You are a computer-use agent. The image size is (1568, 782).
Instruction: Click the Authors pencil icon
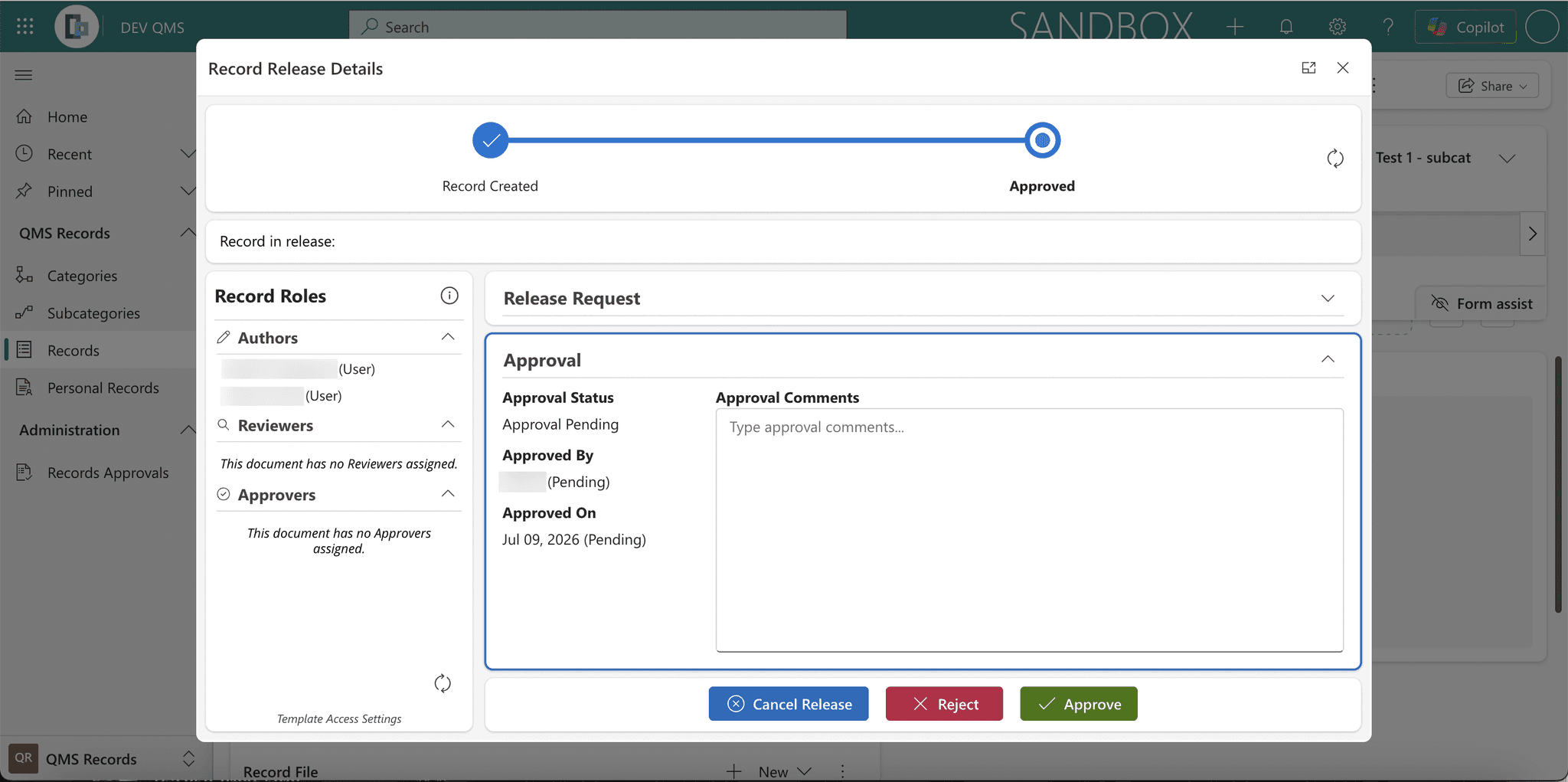coord(224,337)
